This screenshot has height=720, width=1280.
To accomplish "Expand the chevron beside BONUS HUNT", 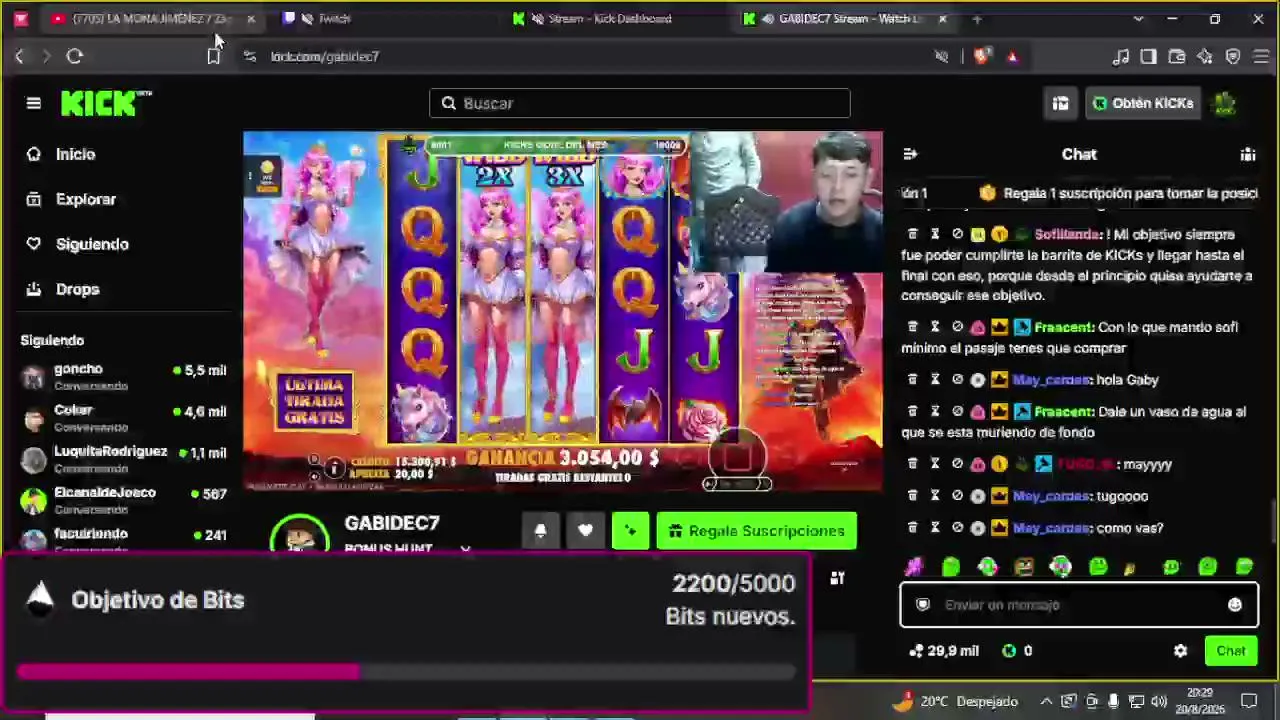I will (x=465, y=549).
